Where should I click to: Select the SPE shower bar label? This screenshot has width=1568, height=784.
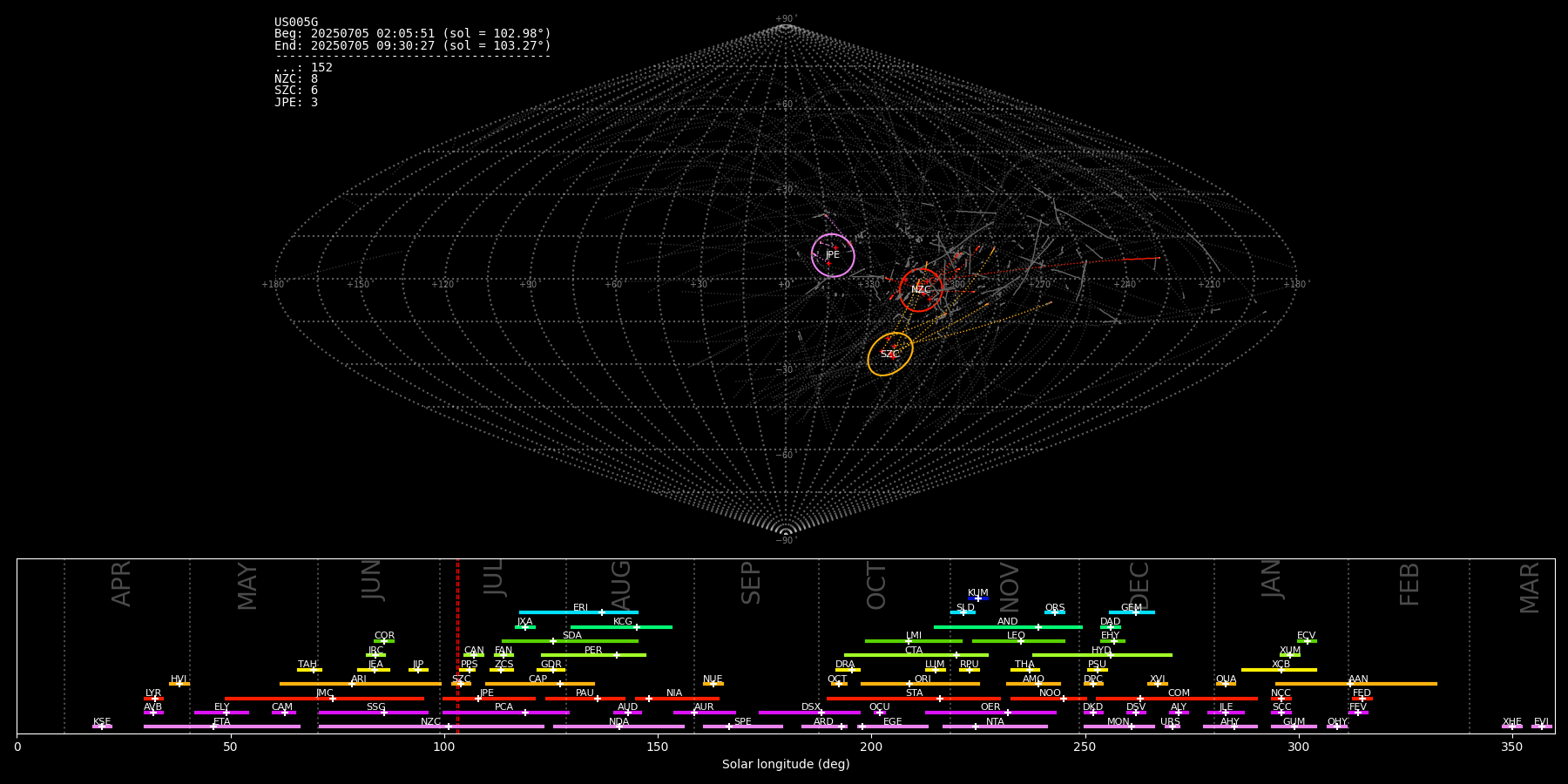pos(743,722)
